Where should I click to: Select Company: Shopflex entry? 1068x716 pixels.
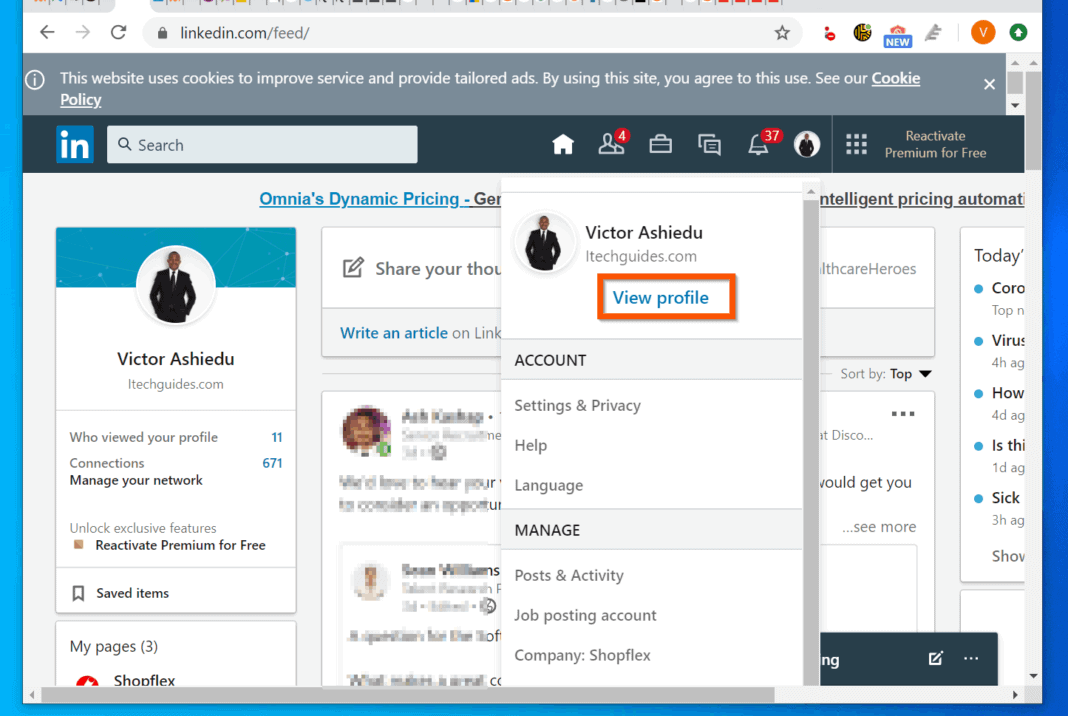point(582,655)
